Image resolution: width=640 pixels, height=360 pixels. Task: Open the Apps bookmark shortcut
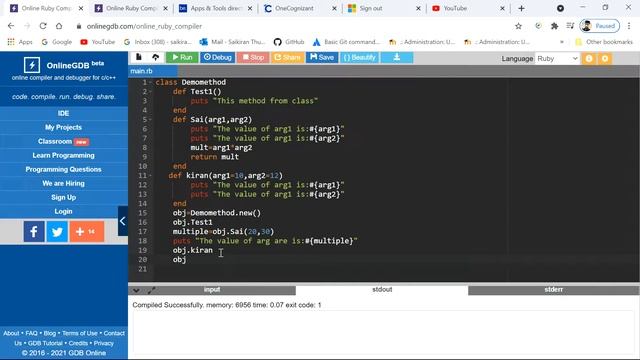[20, 42]
